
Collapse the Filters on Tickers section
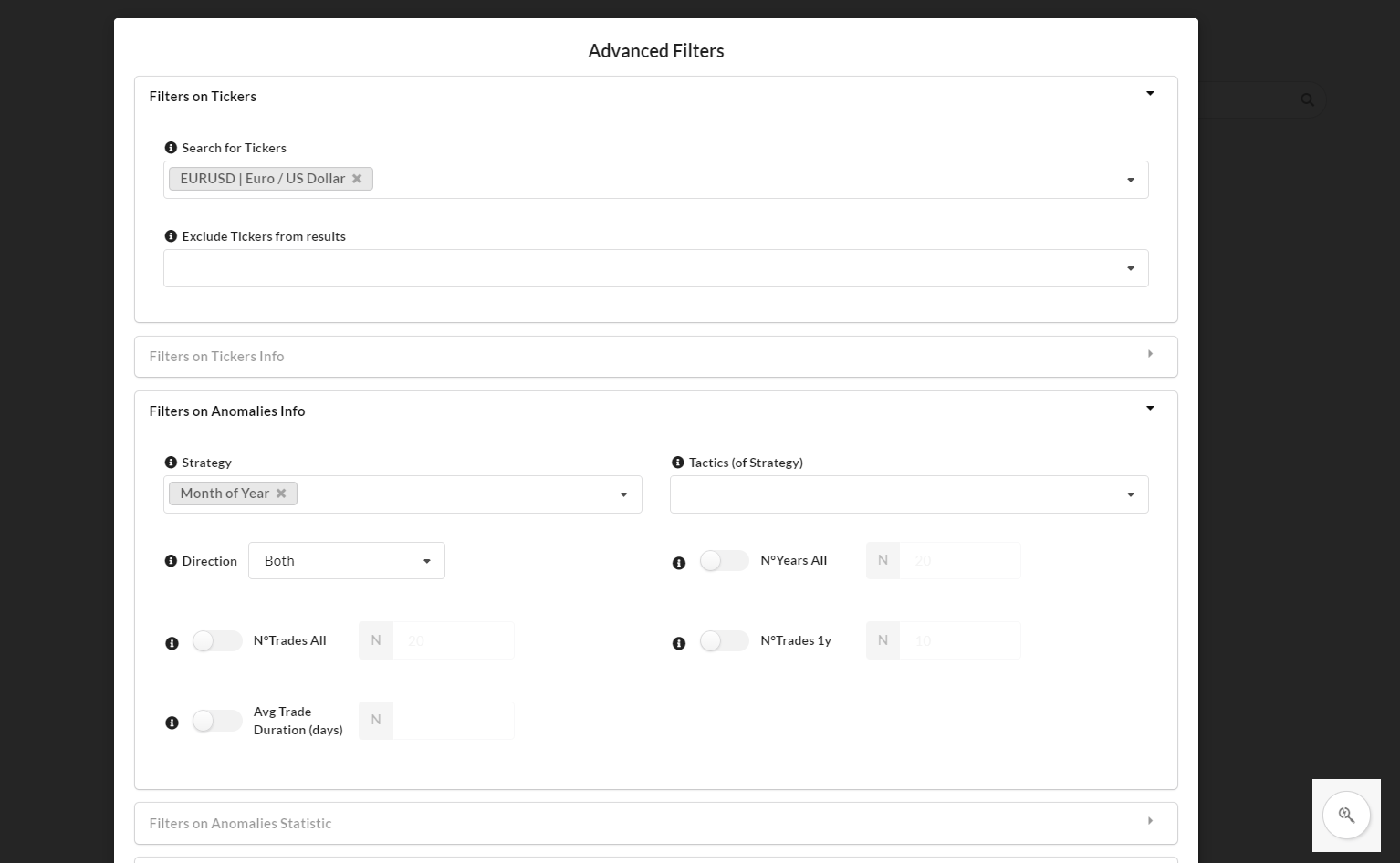coord(656,96)
